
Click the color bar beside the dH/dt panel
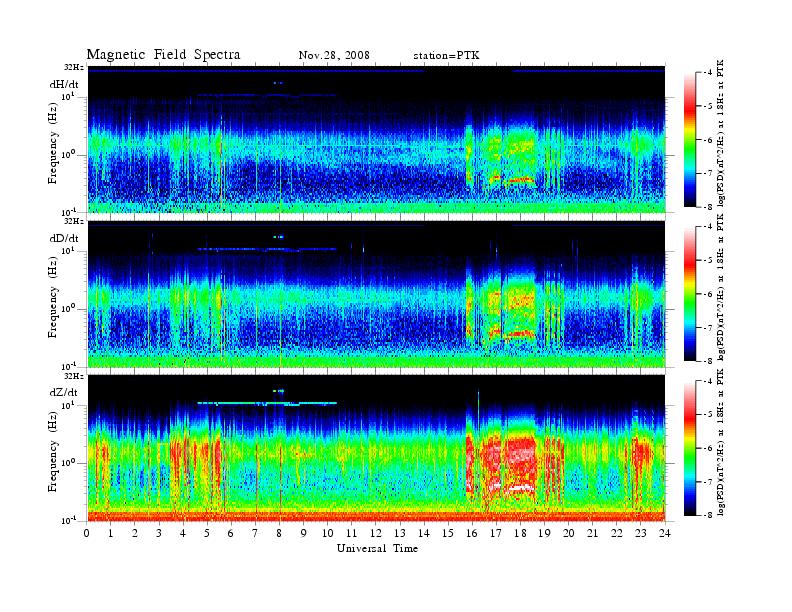689,139
